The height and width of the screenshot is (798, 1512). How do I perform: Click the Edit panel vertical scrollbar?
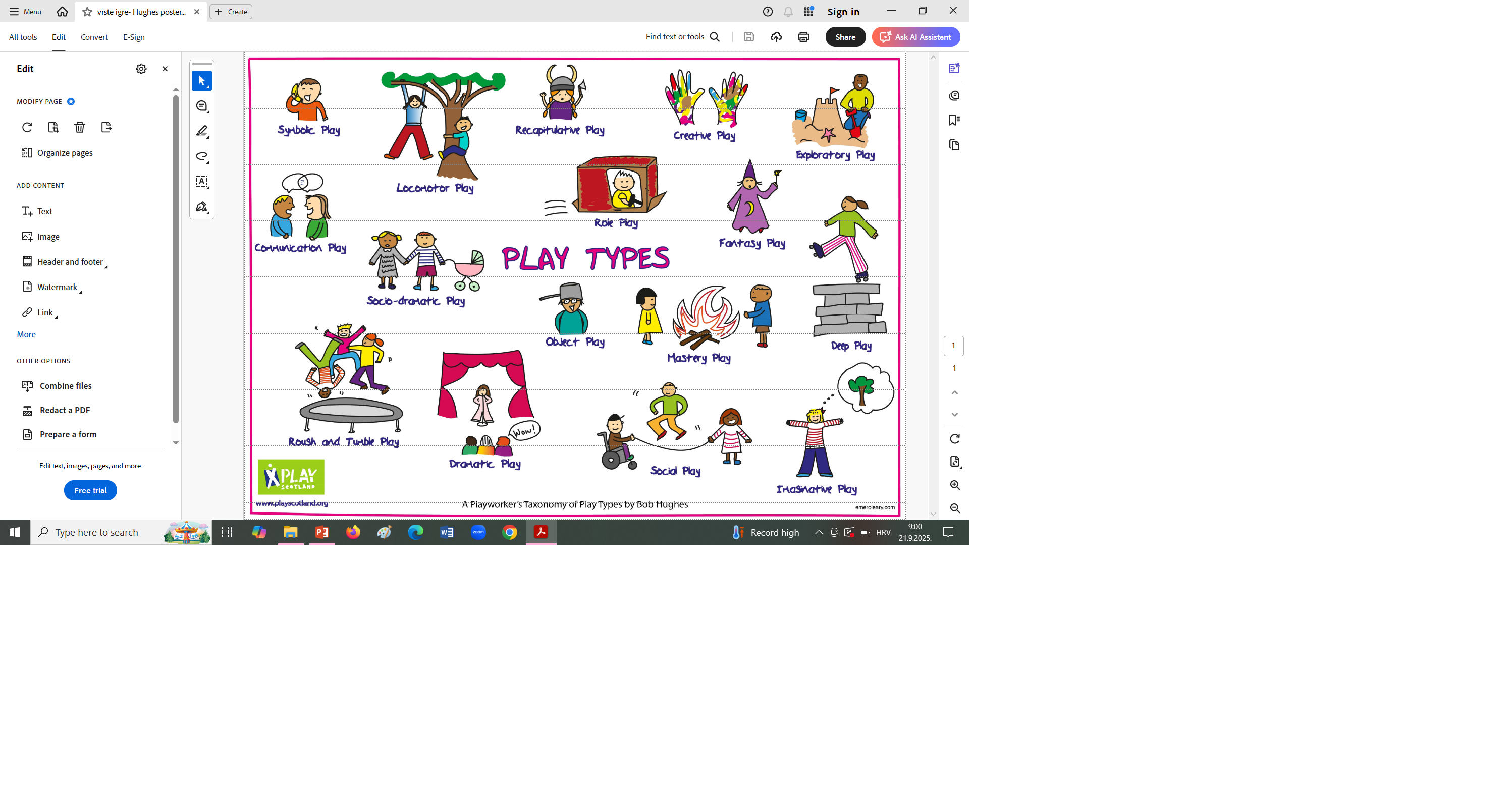pyautogui.click(x=176, y=258)
